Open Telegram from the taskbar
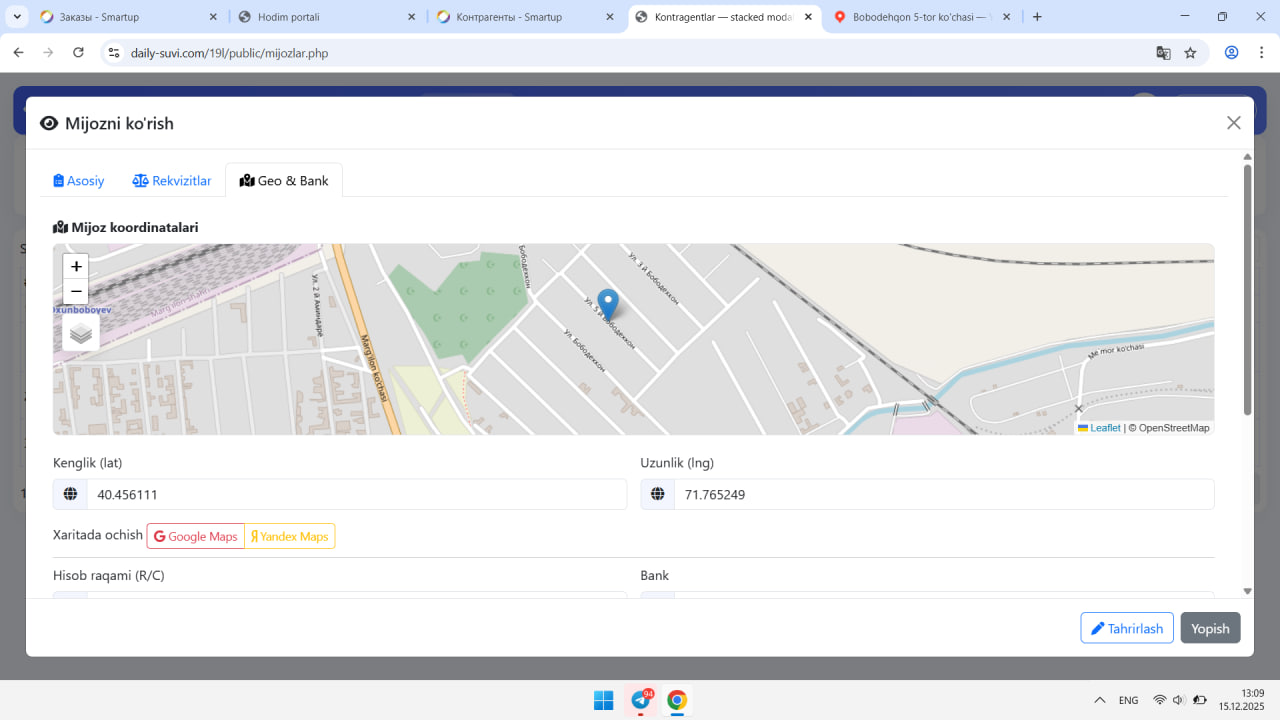 [641, 700]
